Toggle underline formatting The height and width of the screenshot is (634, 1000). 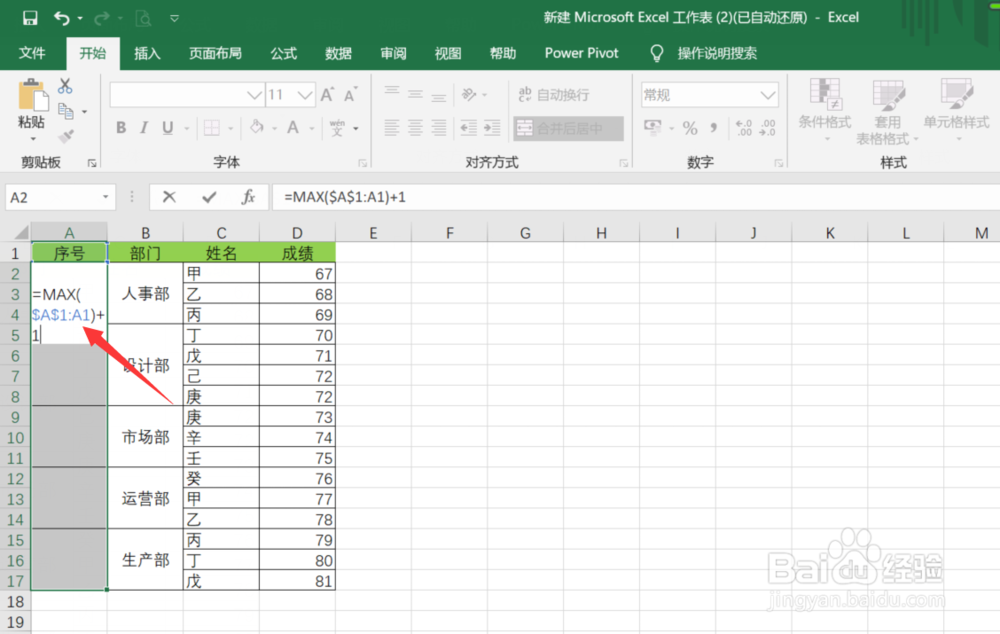pyautogui.click(x=167, y=128)
